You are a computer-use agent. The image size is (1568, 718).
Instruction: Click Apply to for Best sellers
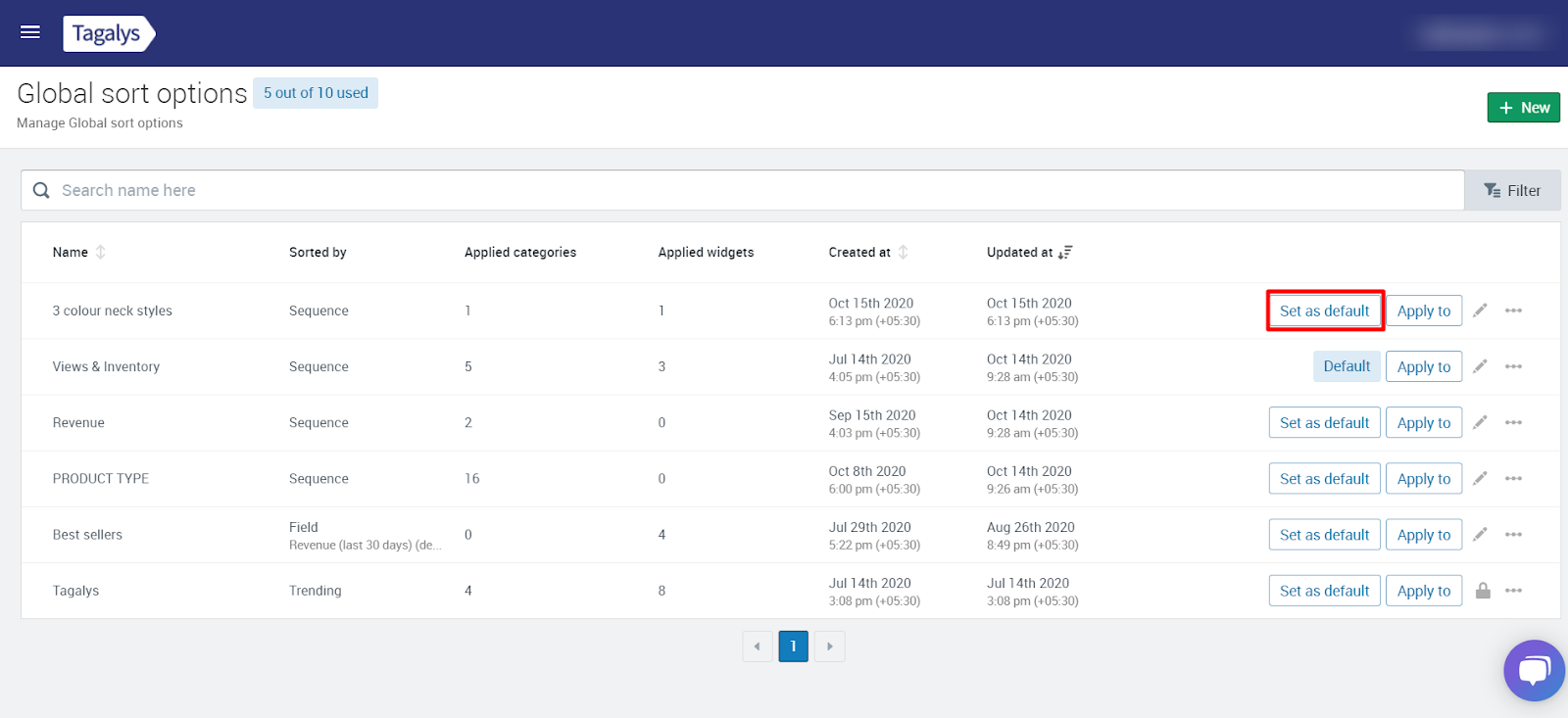1424,534
